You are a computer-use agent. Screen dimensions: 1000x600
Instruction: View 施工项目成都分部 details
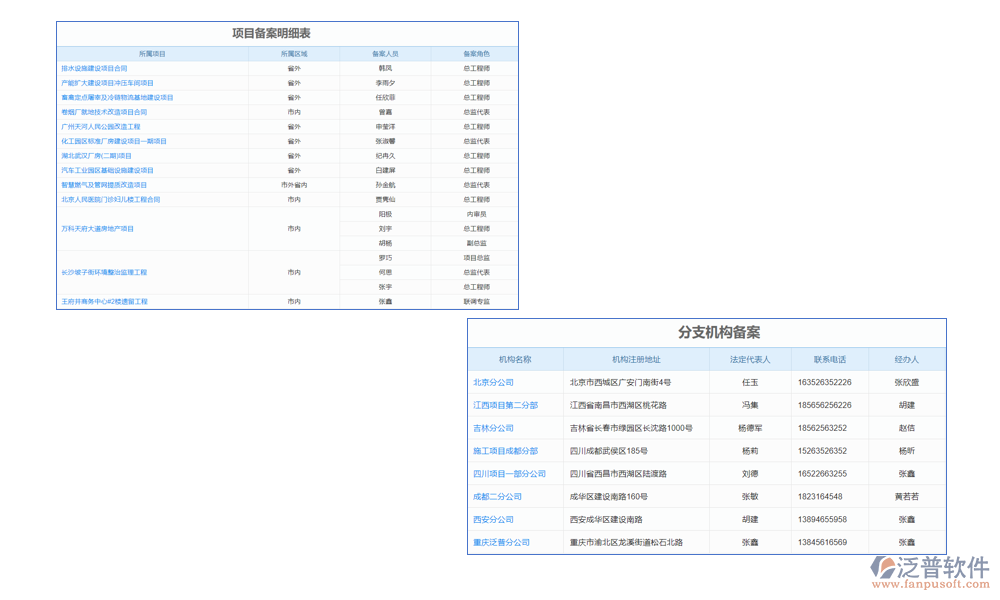(x=507, y=451)
